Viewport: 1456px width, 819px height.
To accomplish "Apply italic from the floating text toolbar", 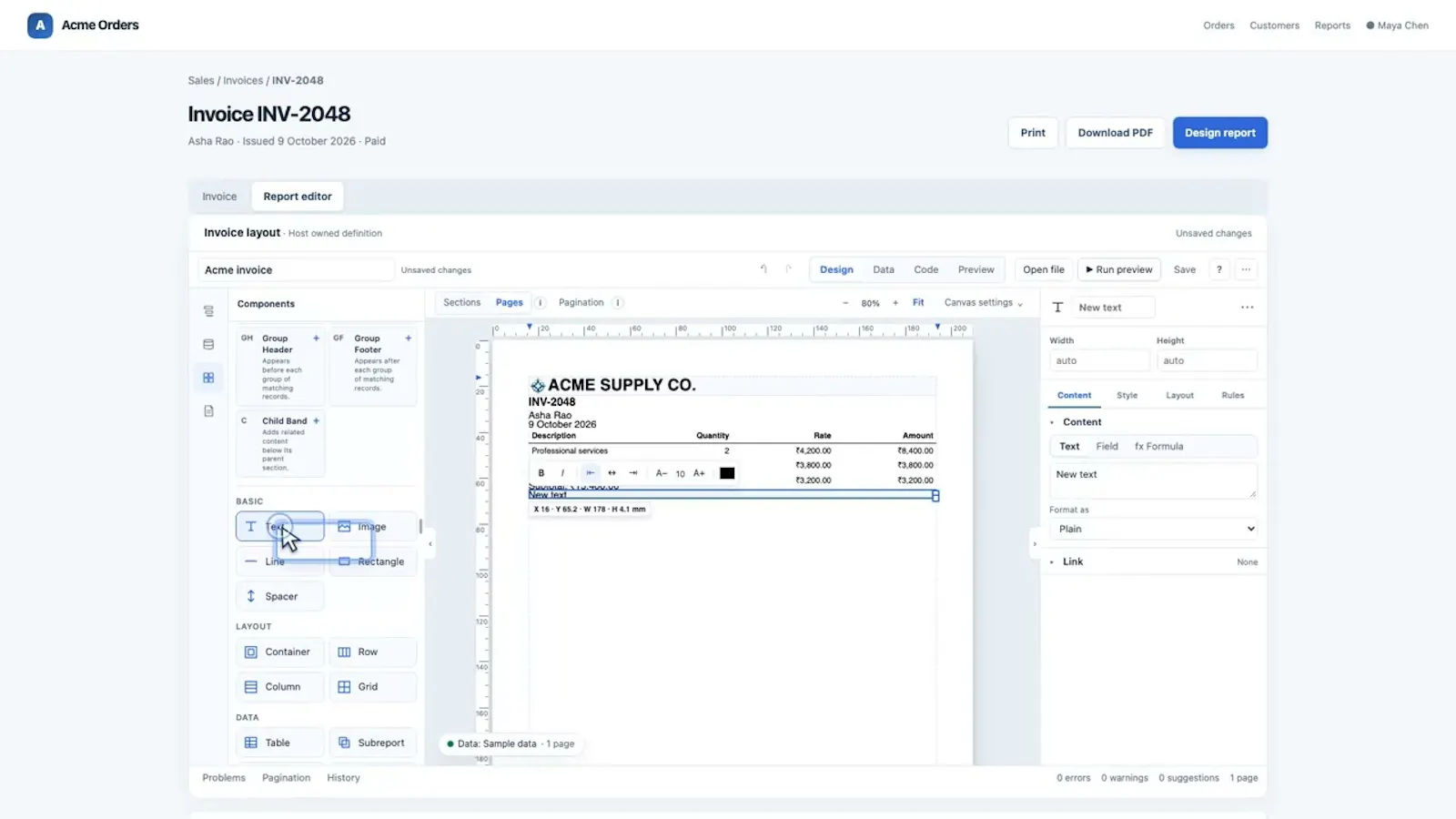I will (562, 473).
